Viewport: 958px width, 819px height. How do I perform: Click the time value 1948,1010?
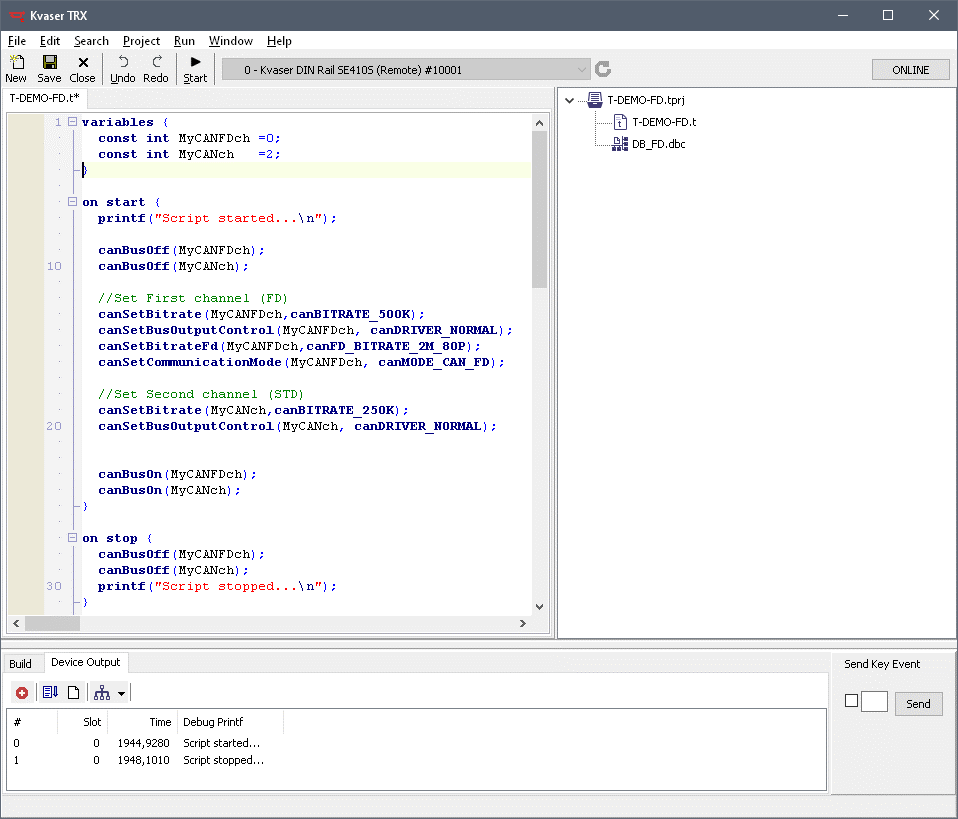click(144, 760)
